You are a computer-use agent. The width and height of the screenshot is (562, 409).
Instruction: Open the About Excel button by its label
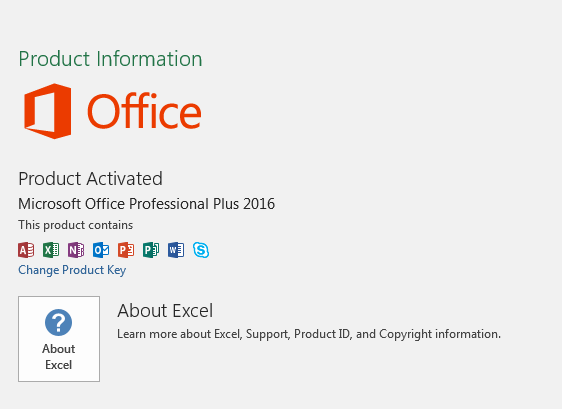point(59,357)
